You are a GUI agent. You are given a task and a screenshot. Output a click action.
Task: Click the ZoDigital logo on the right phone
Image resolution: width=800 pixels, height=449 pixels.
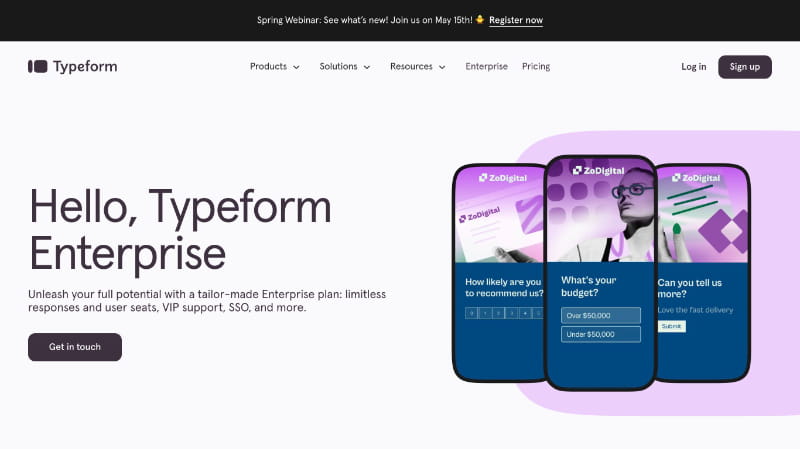coord(696,178)
